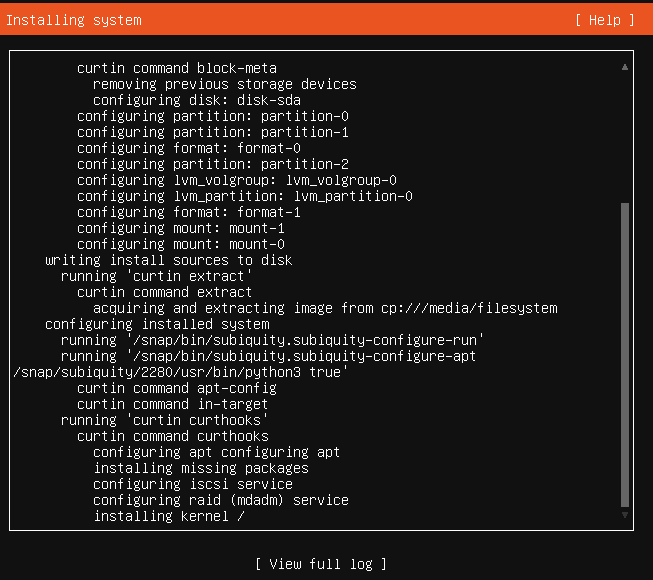
Task: Select "running 'curtin curthooks'" line
Action: (164, 420)
